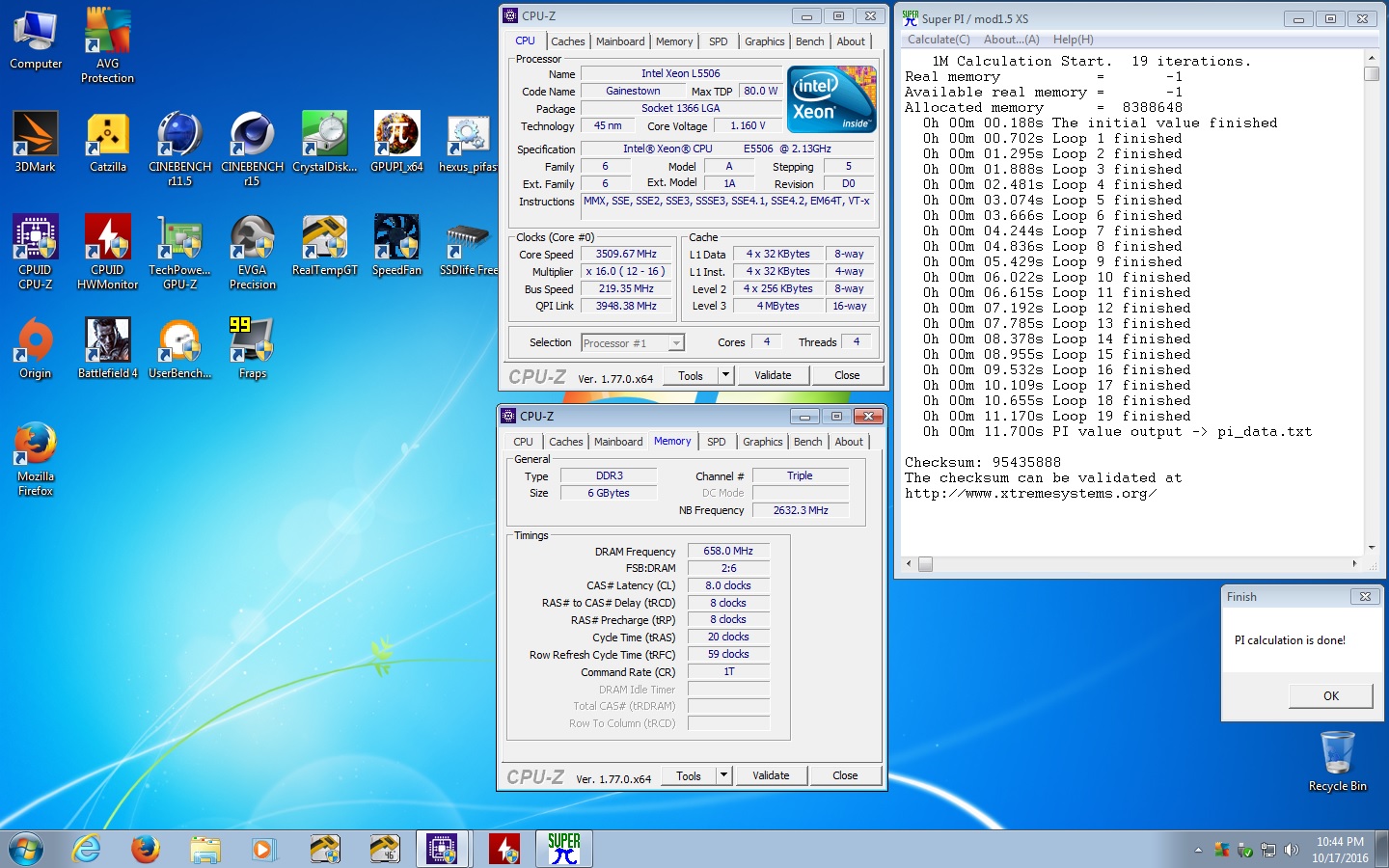Open Firefox from the taskbar
The image size is (1389, 868).
[x=146, y=850]
